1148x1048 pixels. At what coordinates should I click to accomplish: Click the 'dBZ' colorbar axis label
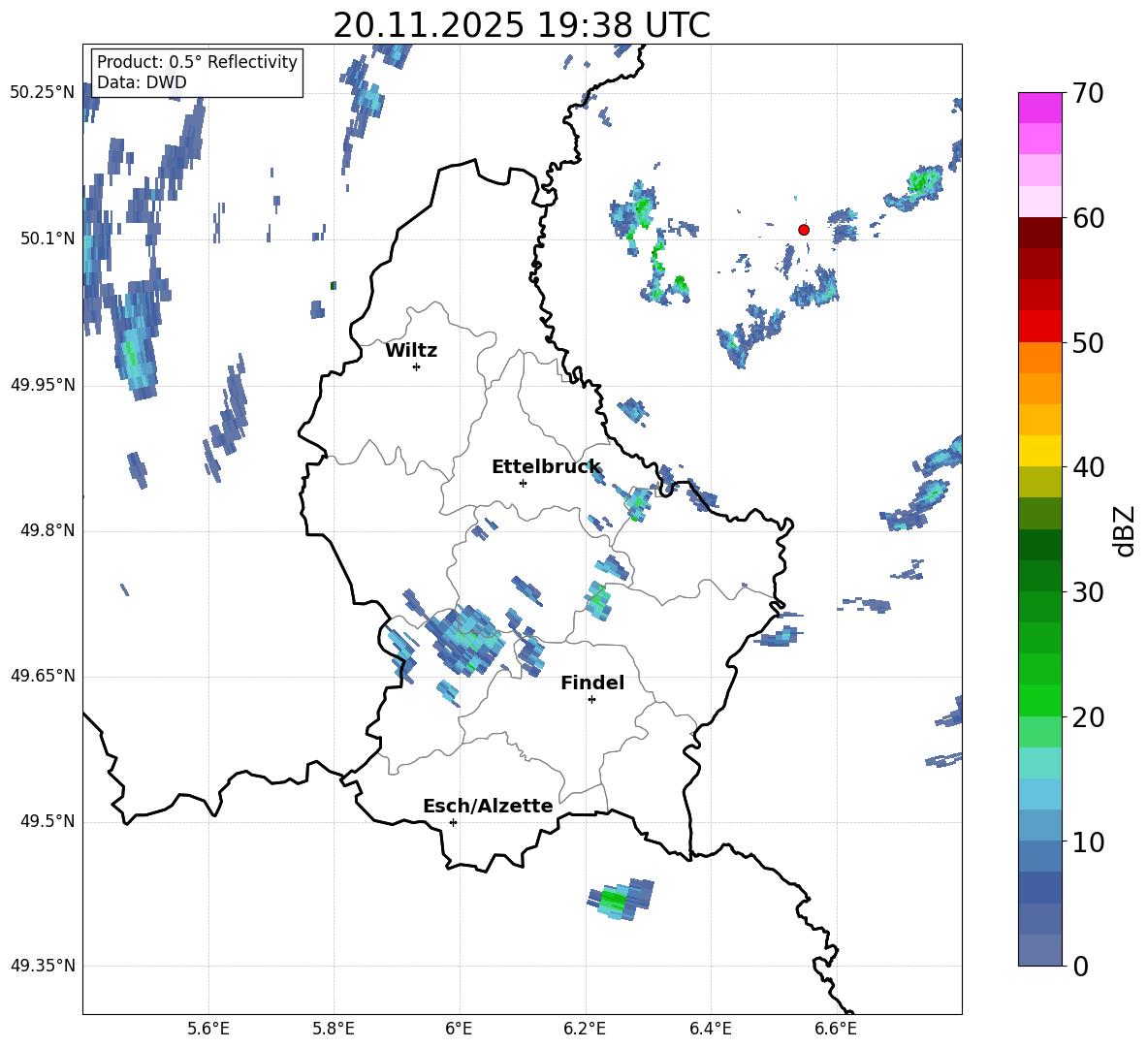(x=1125, y=531)
